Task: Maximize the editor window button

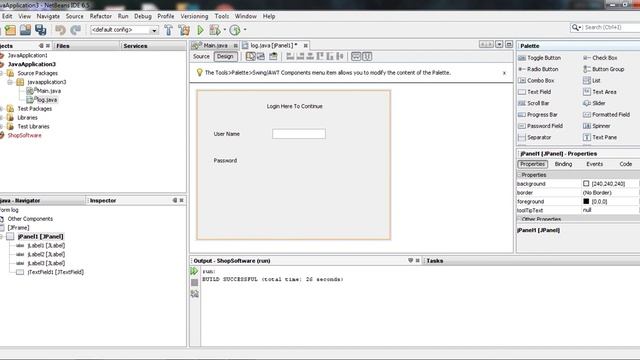Action: pyautogui.click(x=509, y=44)
